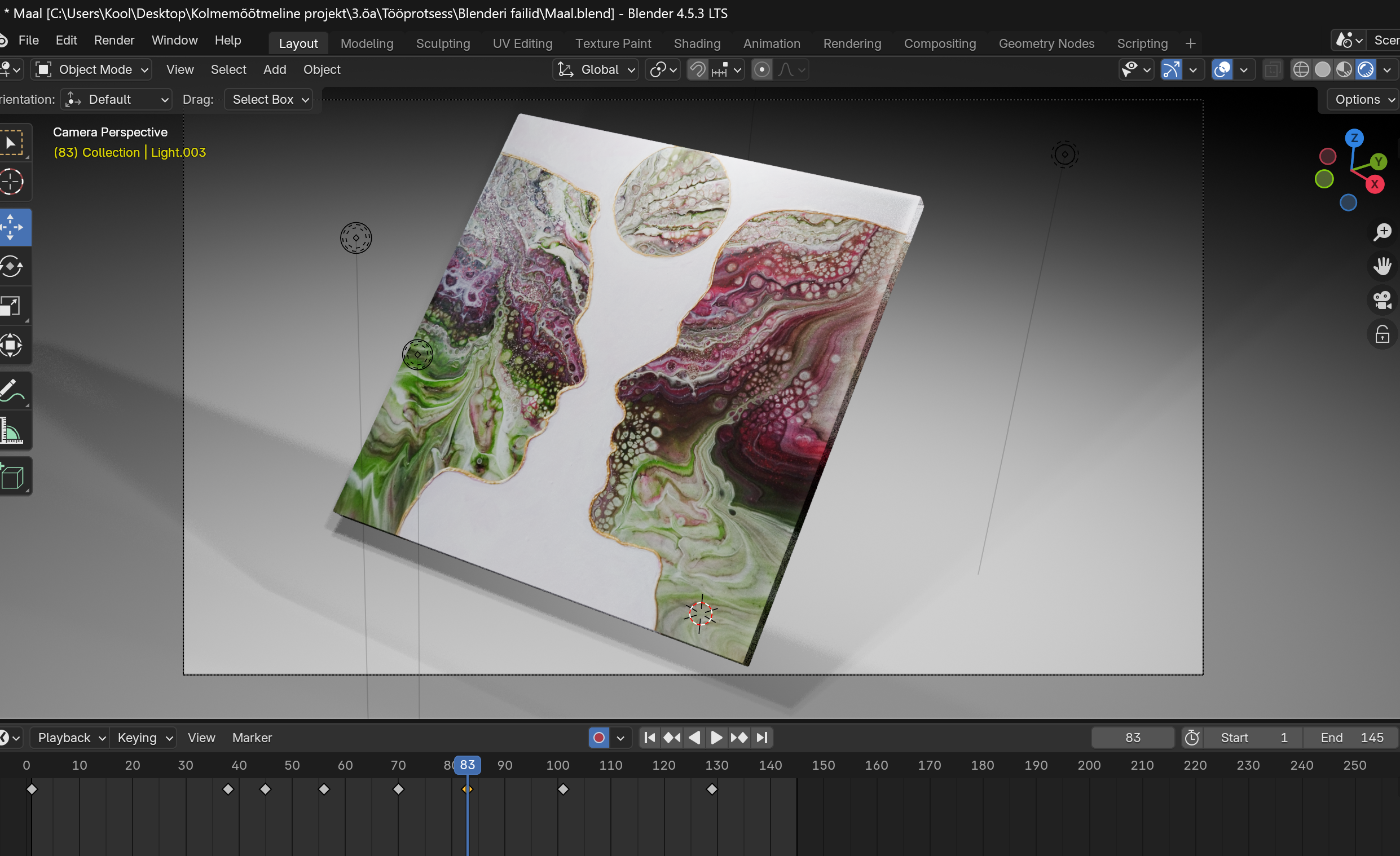This screenshot has width=1400, height=856.
Task: Open the Global transform orientation dropdown
Action: [596, 70]
